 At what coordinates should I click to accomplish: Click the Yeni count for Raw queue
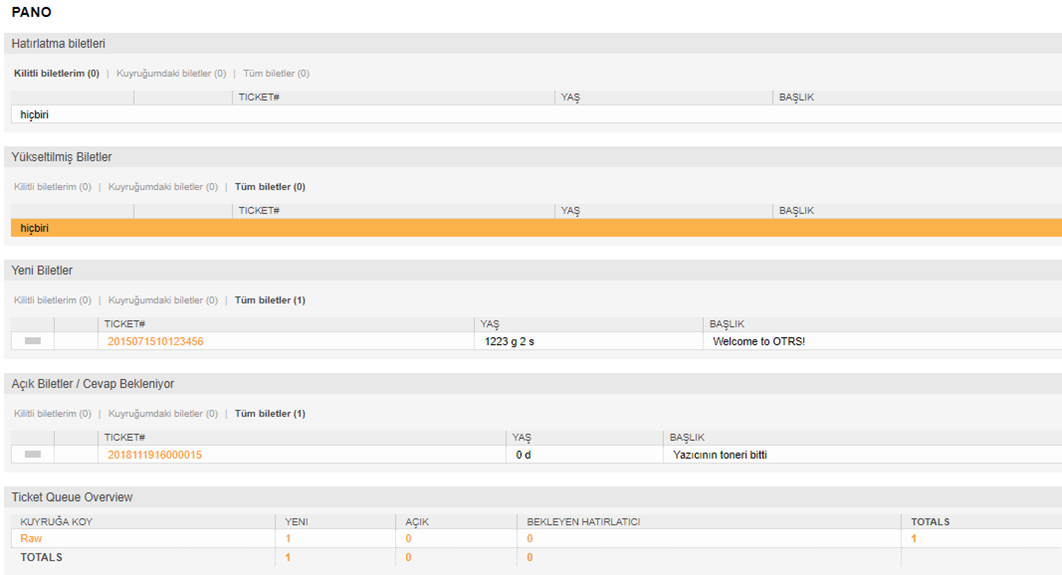click(288, 539)
